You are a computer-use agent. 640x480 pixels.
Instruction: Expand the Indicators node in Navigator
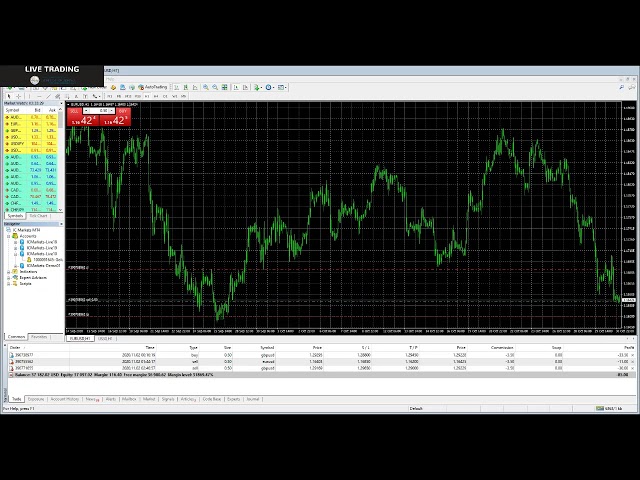pyautogui.click(x=9, y=271)
